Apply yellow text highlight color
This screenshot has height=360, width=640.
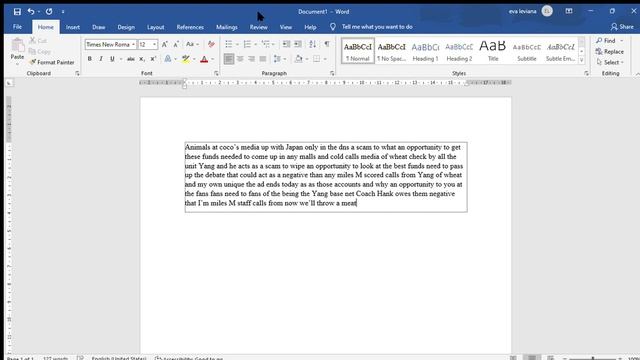pos(186,59)
